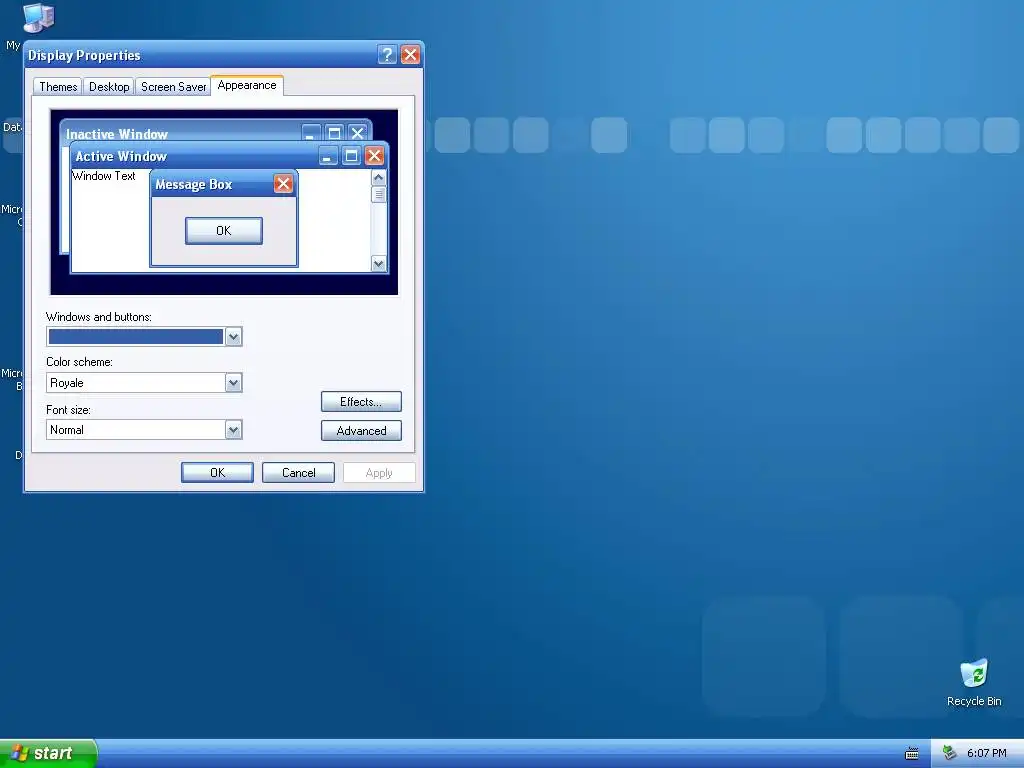
Task: Click the Message Box title text
Action: 194,184
